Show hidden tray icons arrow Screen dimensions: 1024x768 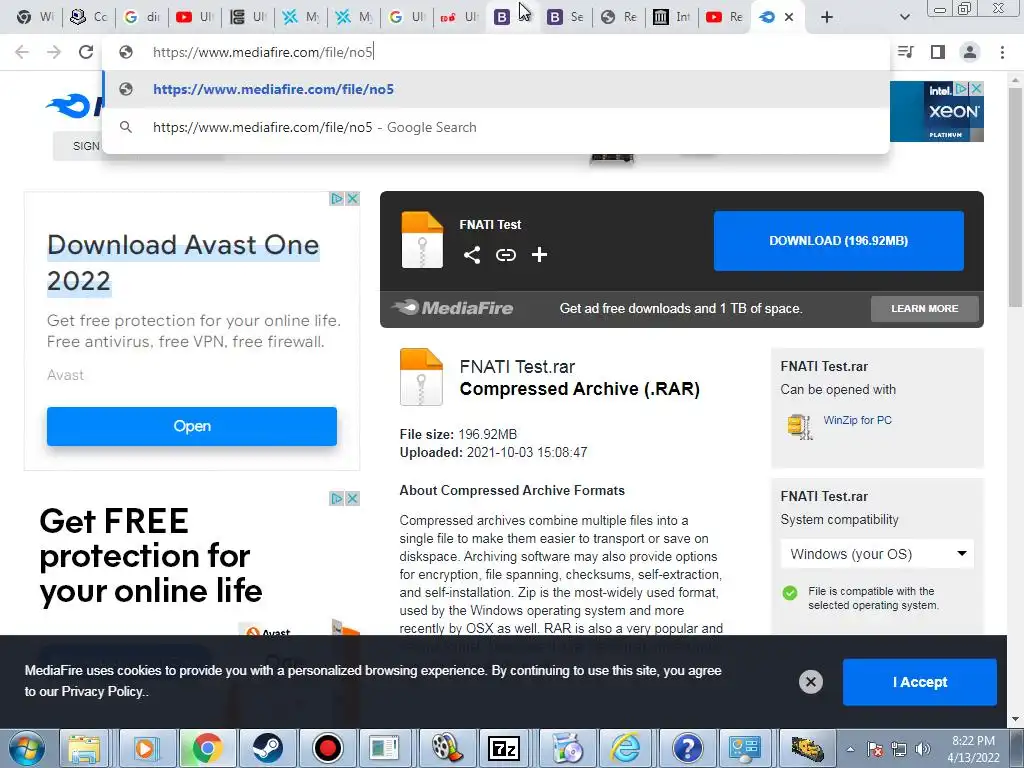pyautogui.click(x=850, y=749)
